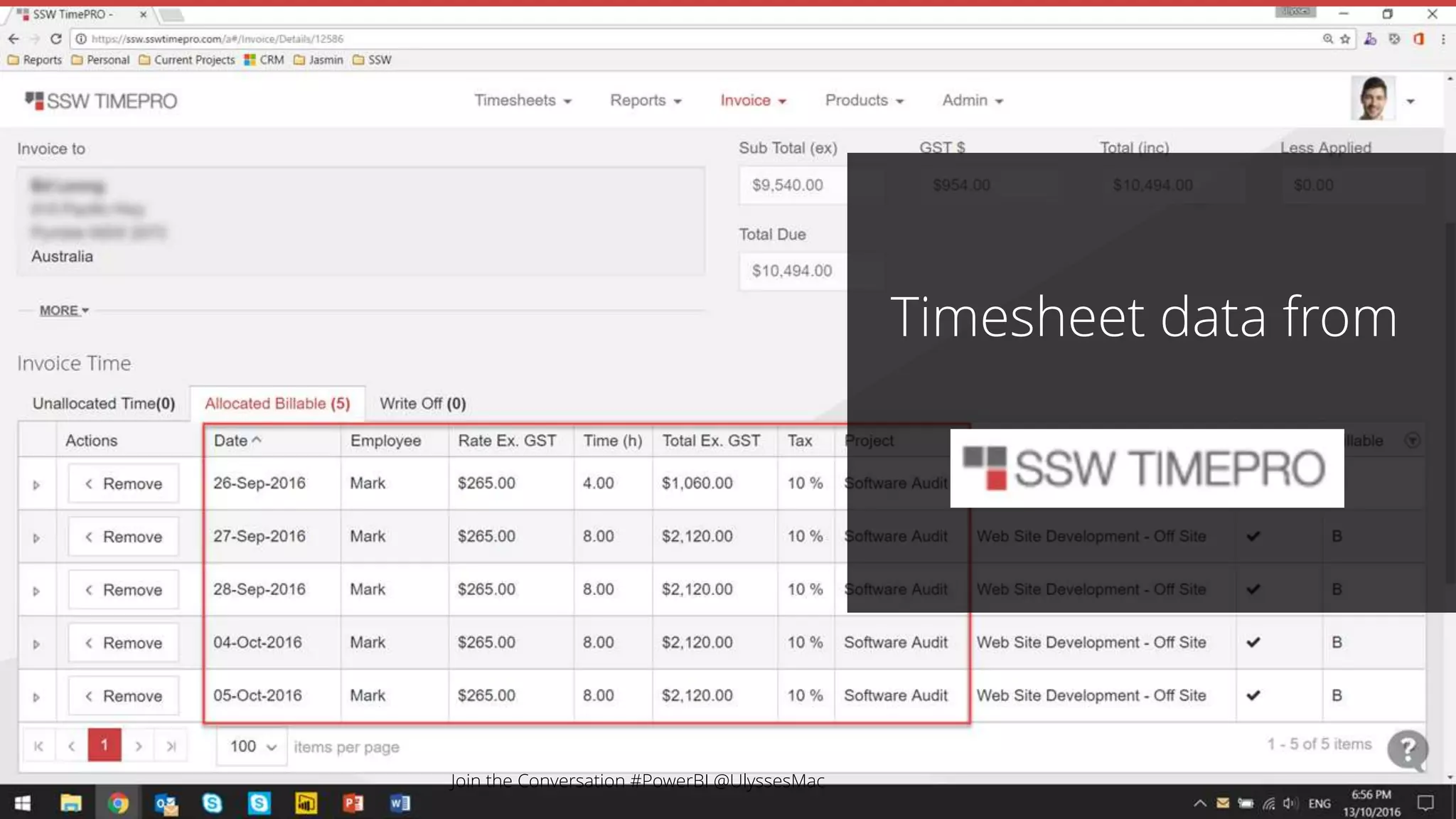
Task: Expand the 05-Oct-2016 row details
Action: pyautogui.click(x=36, y=697)
